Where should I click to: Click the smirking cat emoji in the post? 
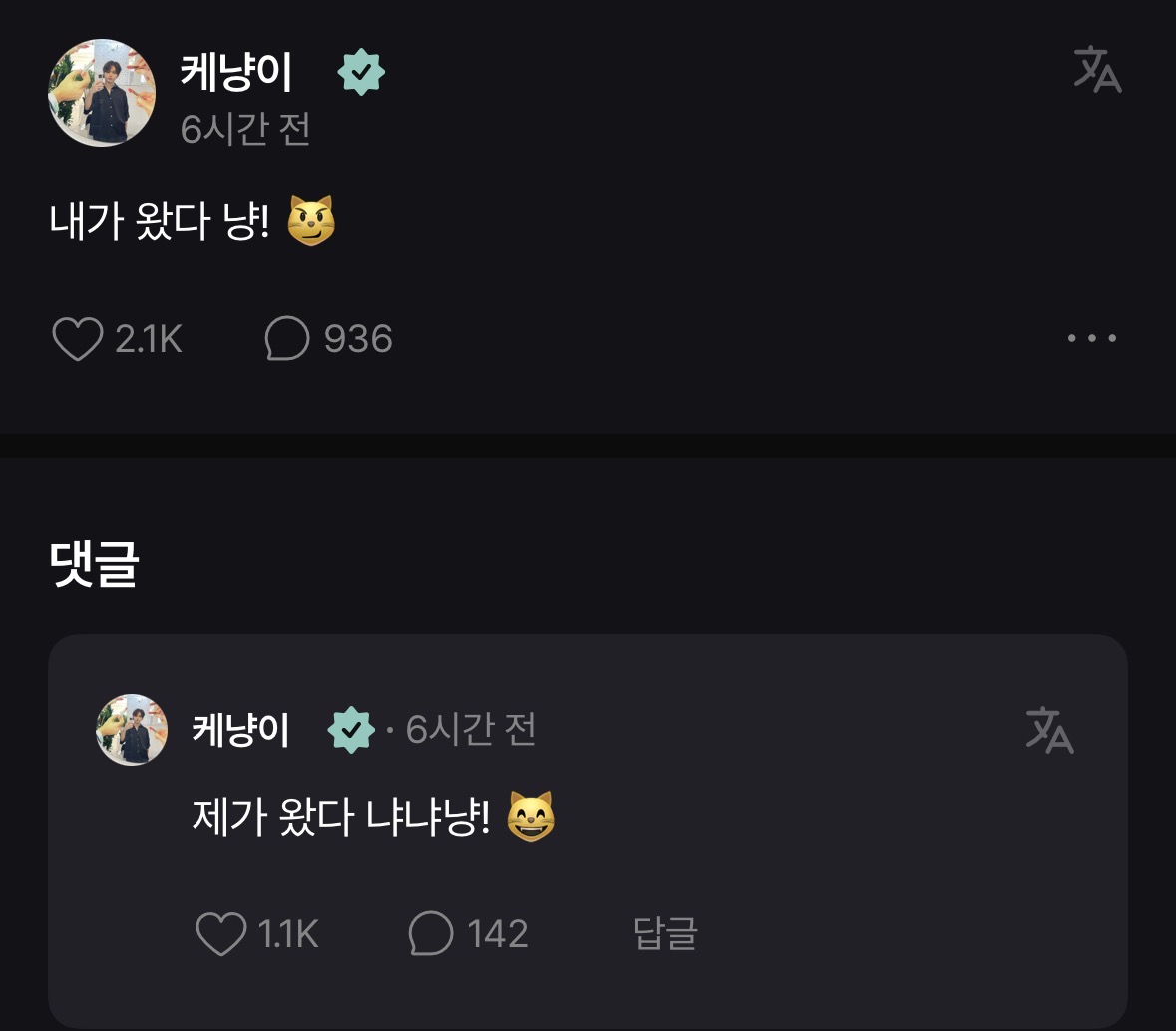[311, 221]
